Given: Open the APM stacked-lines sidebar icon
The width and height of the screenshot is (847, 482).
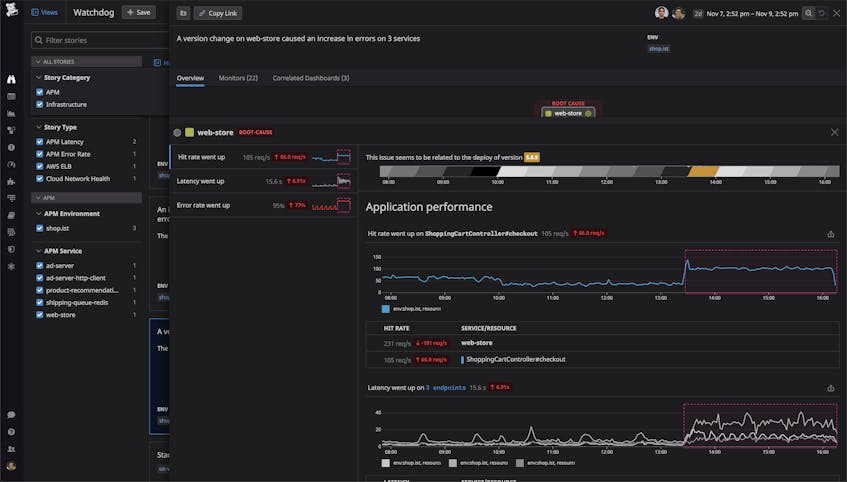Looking at the screenshot, I should (x=11, y=198).
